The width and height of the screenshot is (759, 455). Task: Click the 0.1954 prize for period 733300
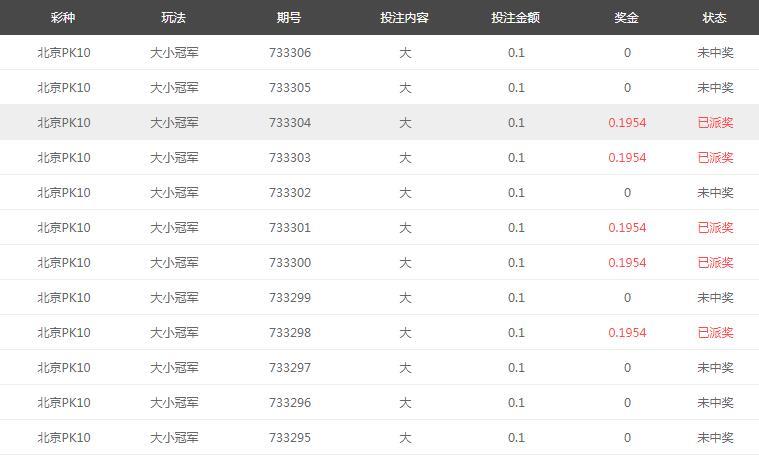(x=627, y=263)
